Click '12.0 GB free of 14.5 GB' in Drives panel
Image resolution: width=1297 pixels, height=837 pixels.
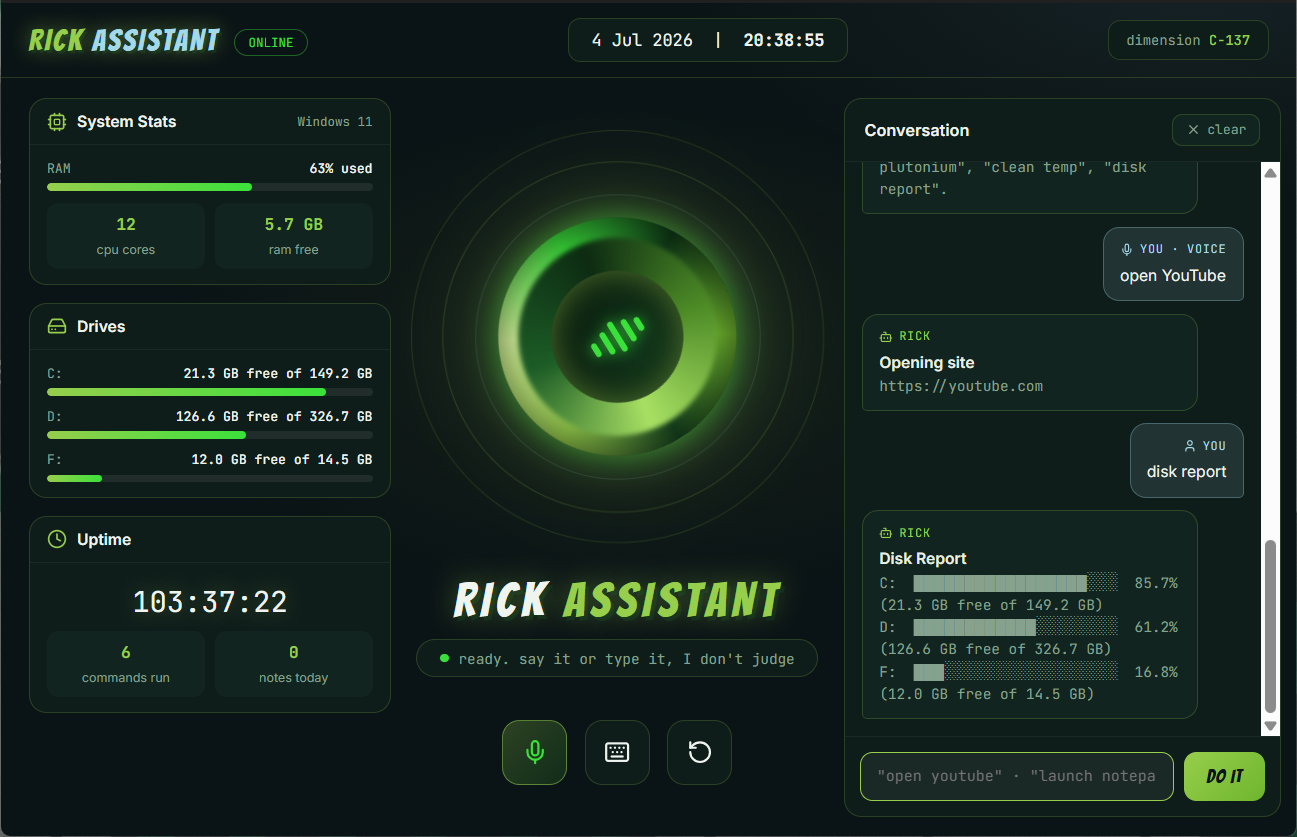tap(282, 459)
